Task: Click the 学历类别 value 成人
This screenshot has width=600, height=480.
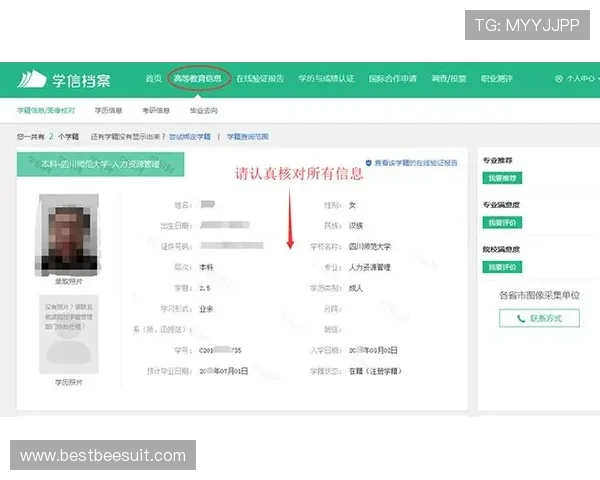Action: click(x=355, y=288)
